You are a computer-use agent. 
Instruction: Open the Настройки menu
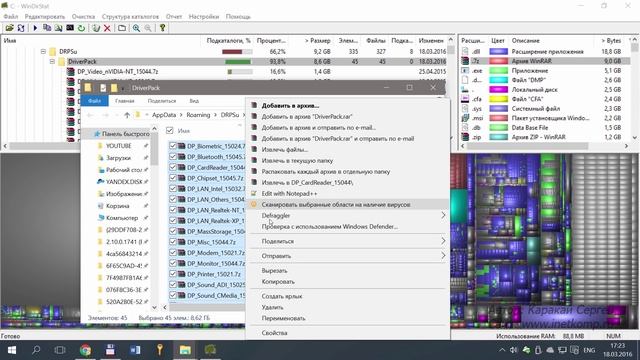(x=204, y=17)
